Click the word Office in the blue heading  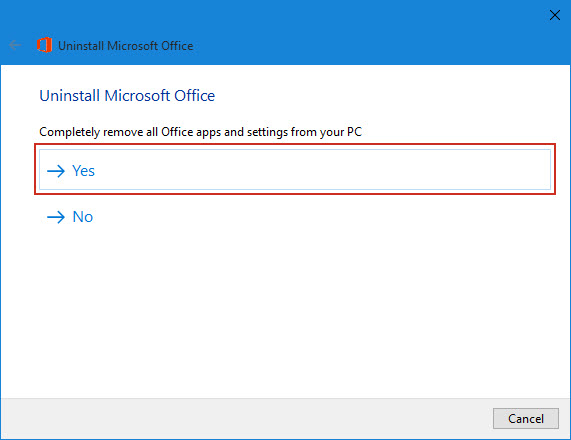pos(194,96)
